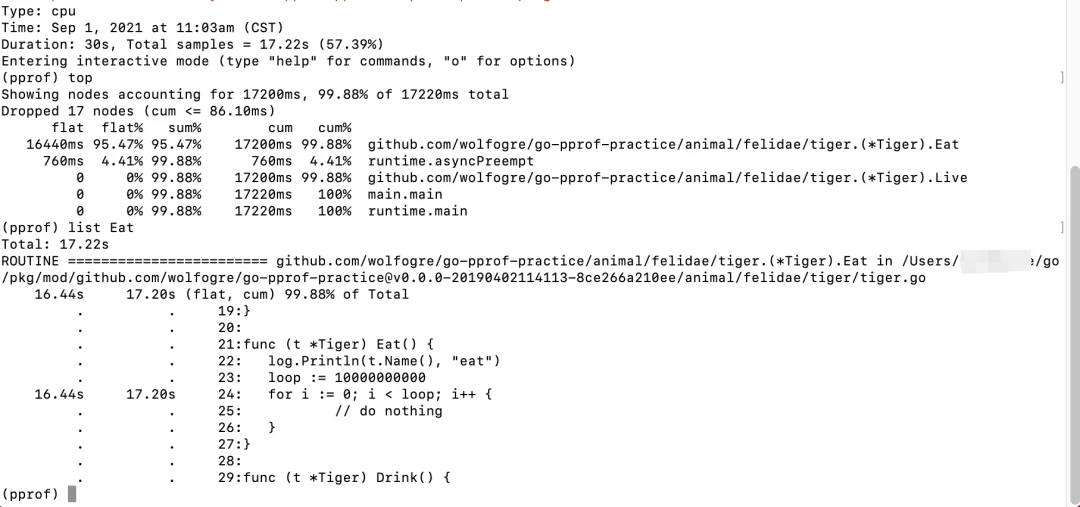Click the 'sum%' column header

click(185, 128)
